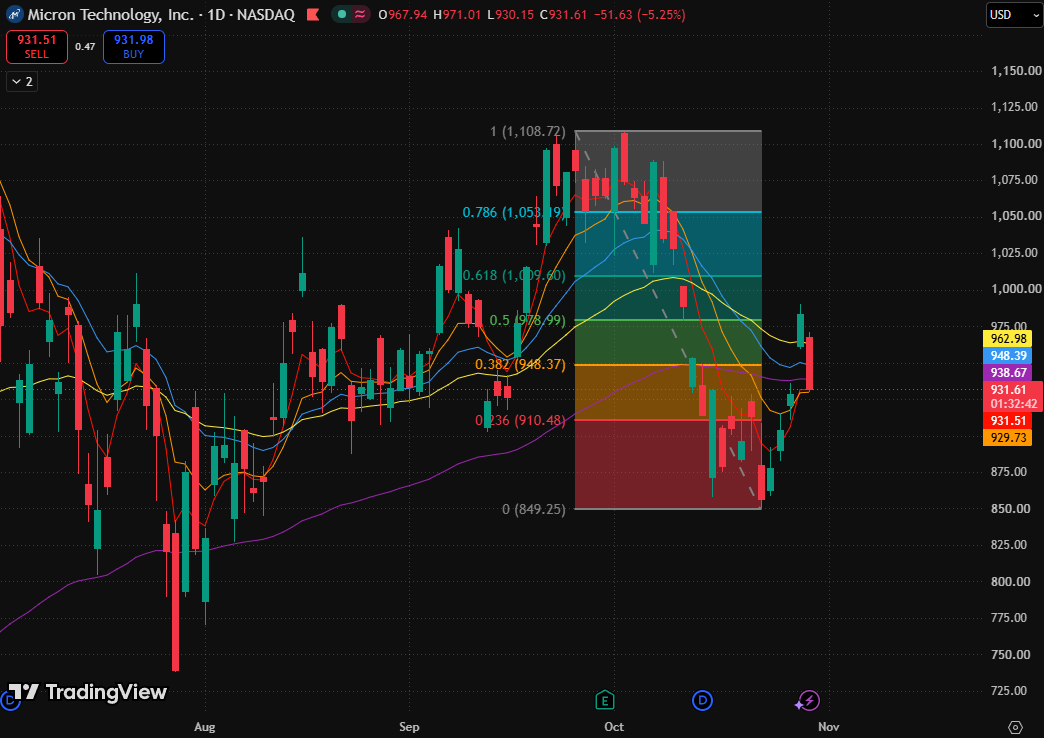Select the 0.382 (948.37) Fibonacci label
This screenshot has height=738, width=1044.
click(x=520, y=364)
